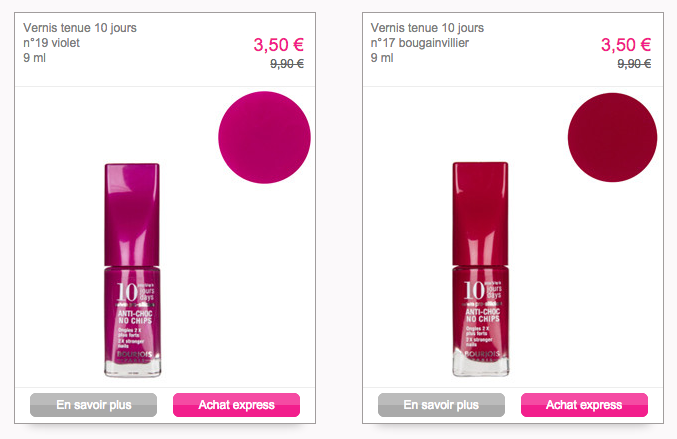The height and width of the screenshot is (439, 677).
Task: Click the Vernis tenue 10 jours title on the bougainvillier card
Action: point(427,28)
